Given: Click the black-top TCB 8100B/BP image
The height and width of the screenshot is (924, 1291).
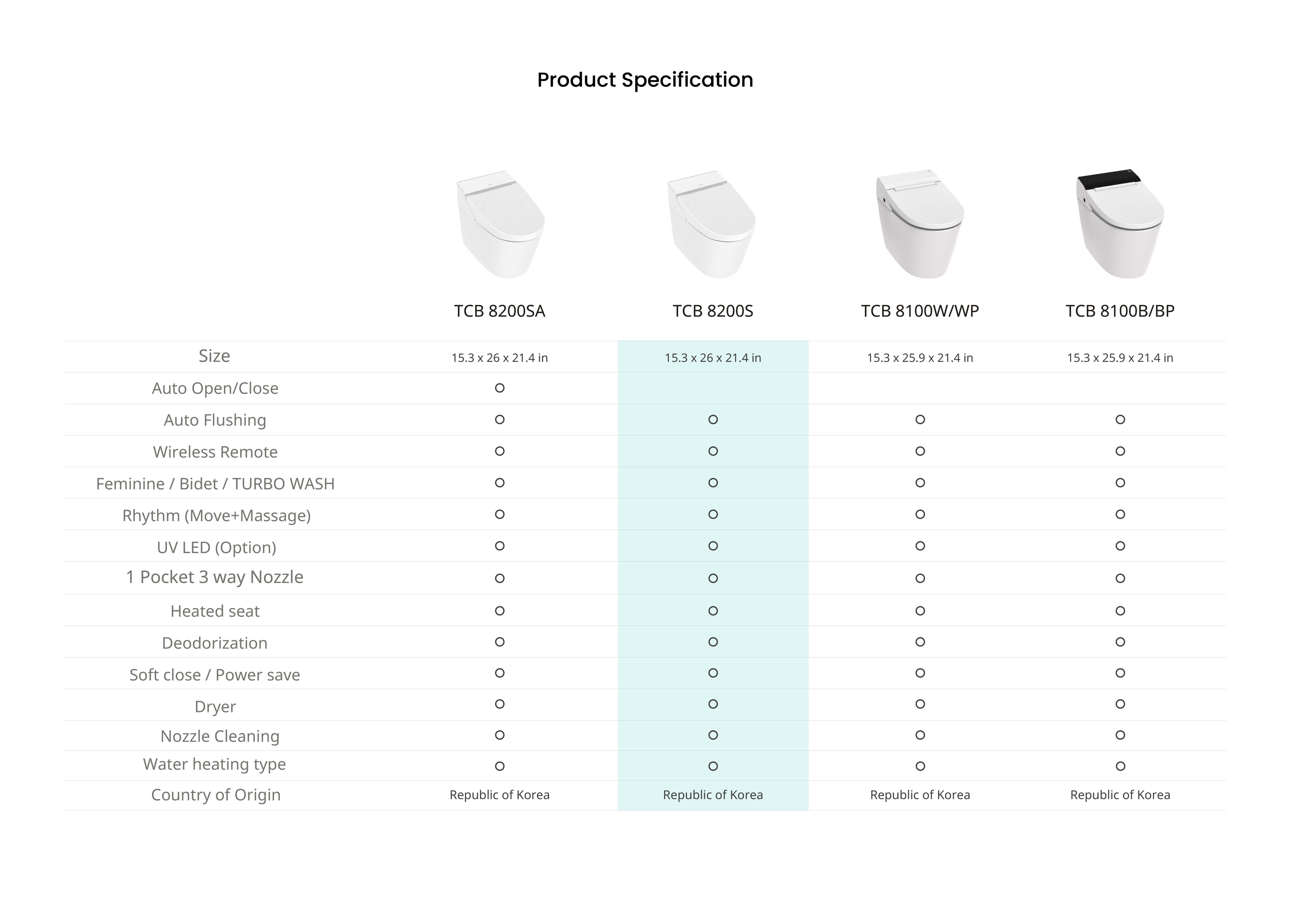Looking at the screenshot, I should click(1120, 224).
